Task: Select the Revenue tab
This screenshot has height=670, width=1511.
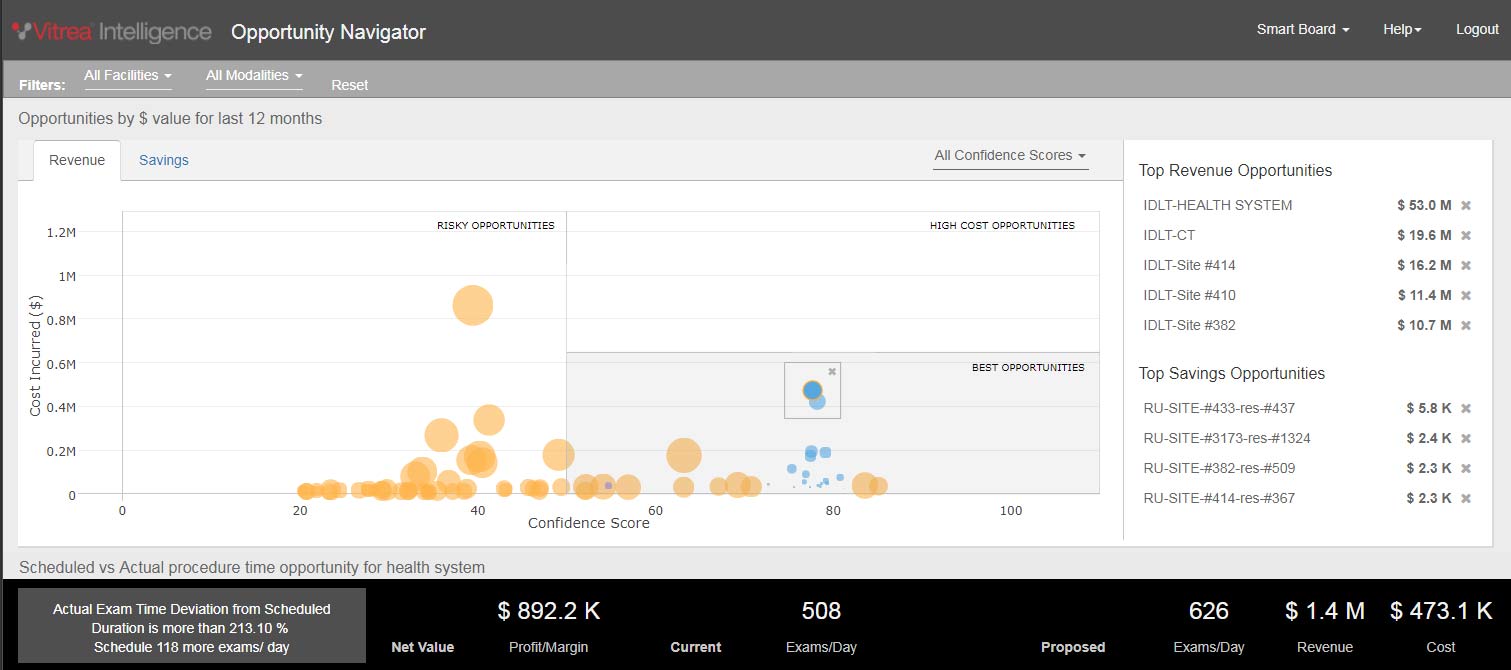Action: (77, 161)
